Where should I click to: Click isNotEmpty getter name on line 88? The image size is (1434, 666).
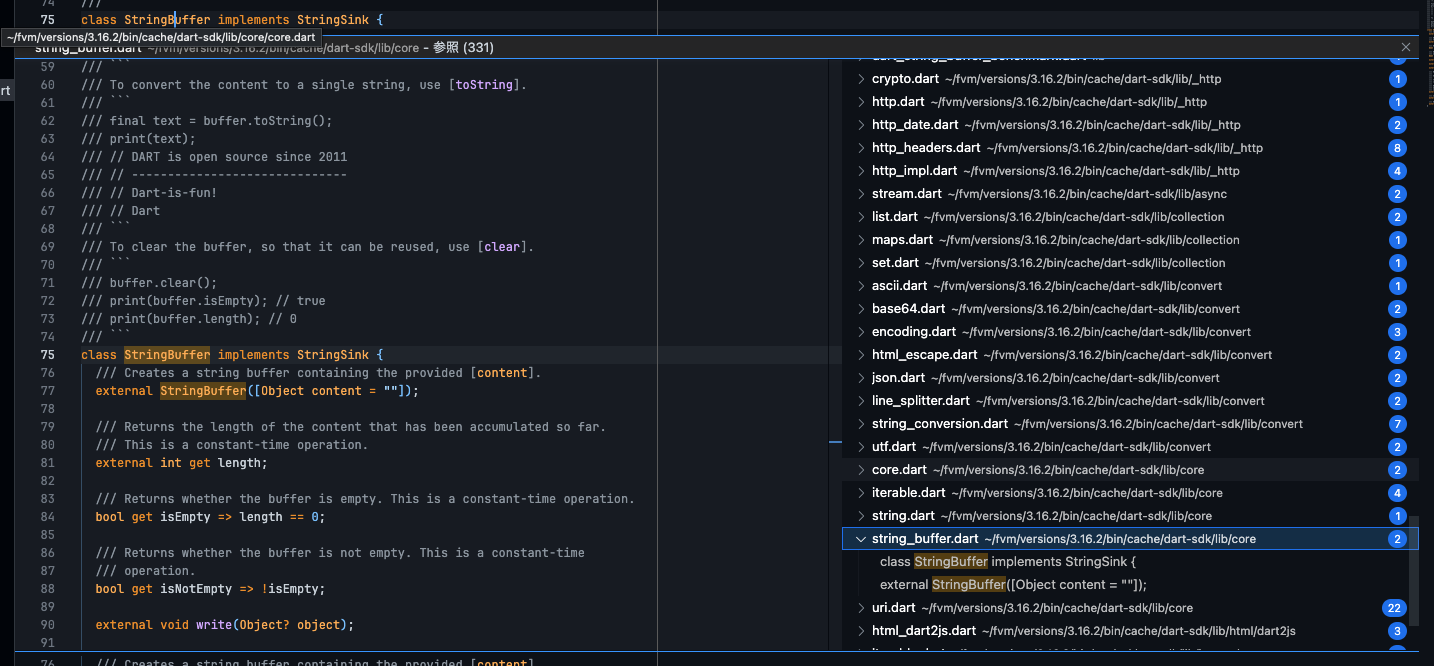[x=196, y=589]
